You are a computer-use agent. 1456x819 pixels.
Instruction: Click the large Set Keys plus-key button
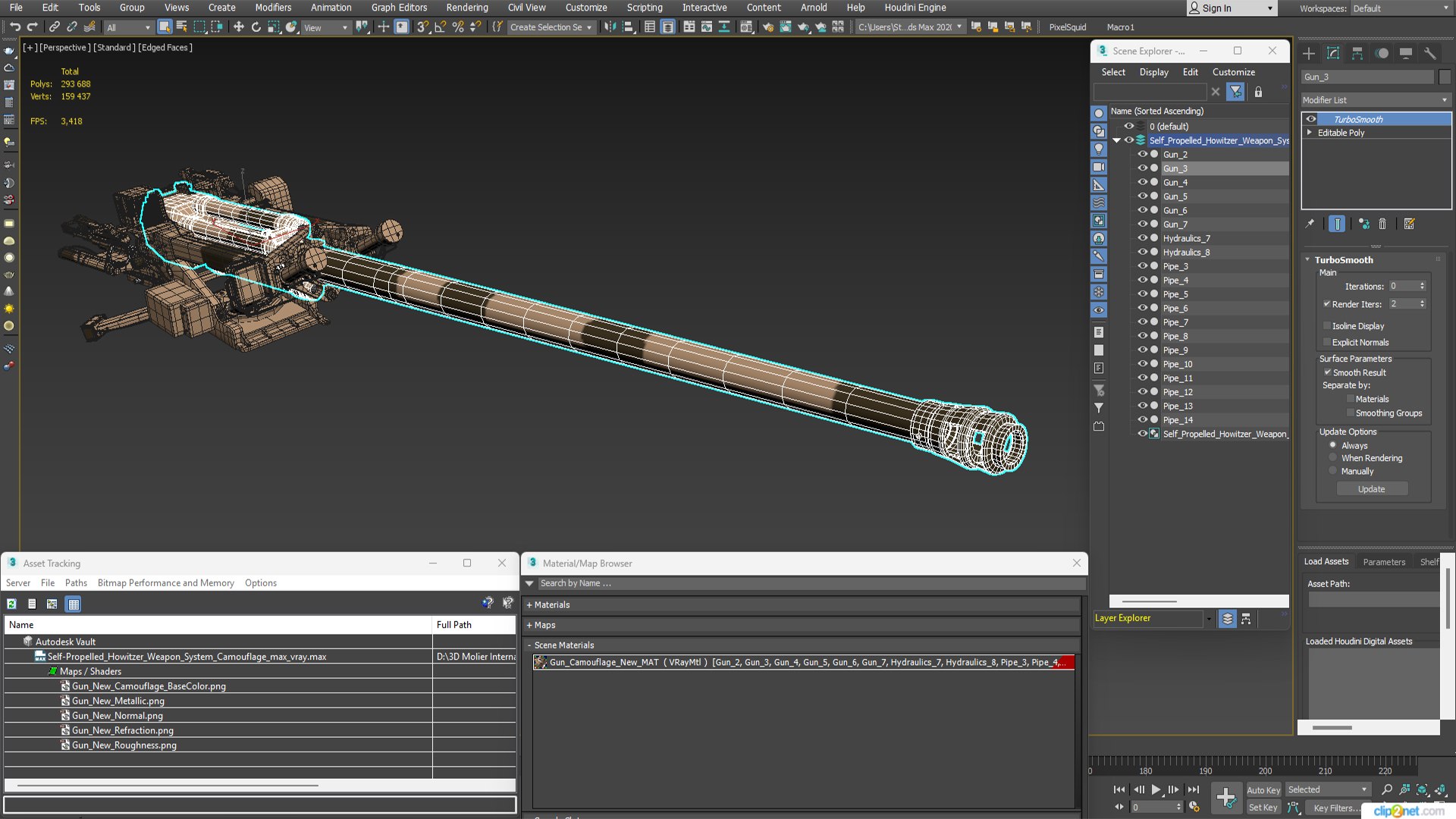tap(1226, 798)
